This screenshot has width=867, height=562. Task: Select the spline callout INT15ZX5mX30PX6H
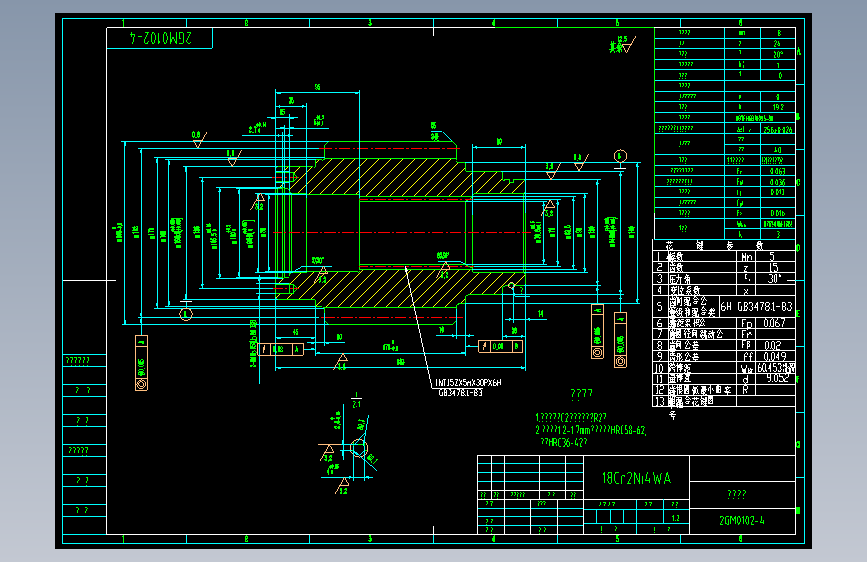(x=468, y=383)
